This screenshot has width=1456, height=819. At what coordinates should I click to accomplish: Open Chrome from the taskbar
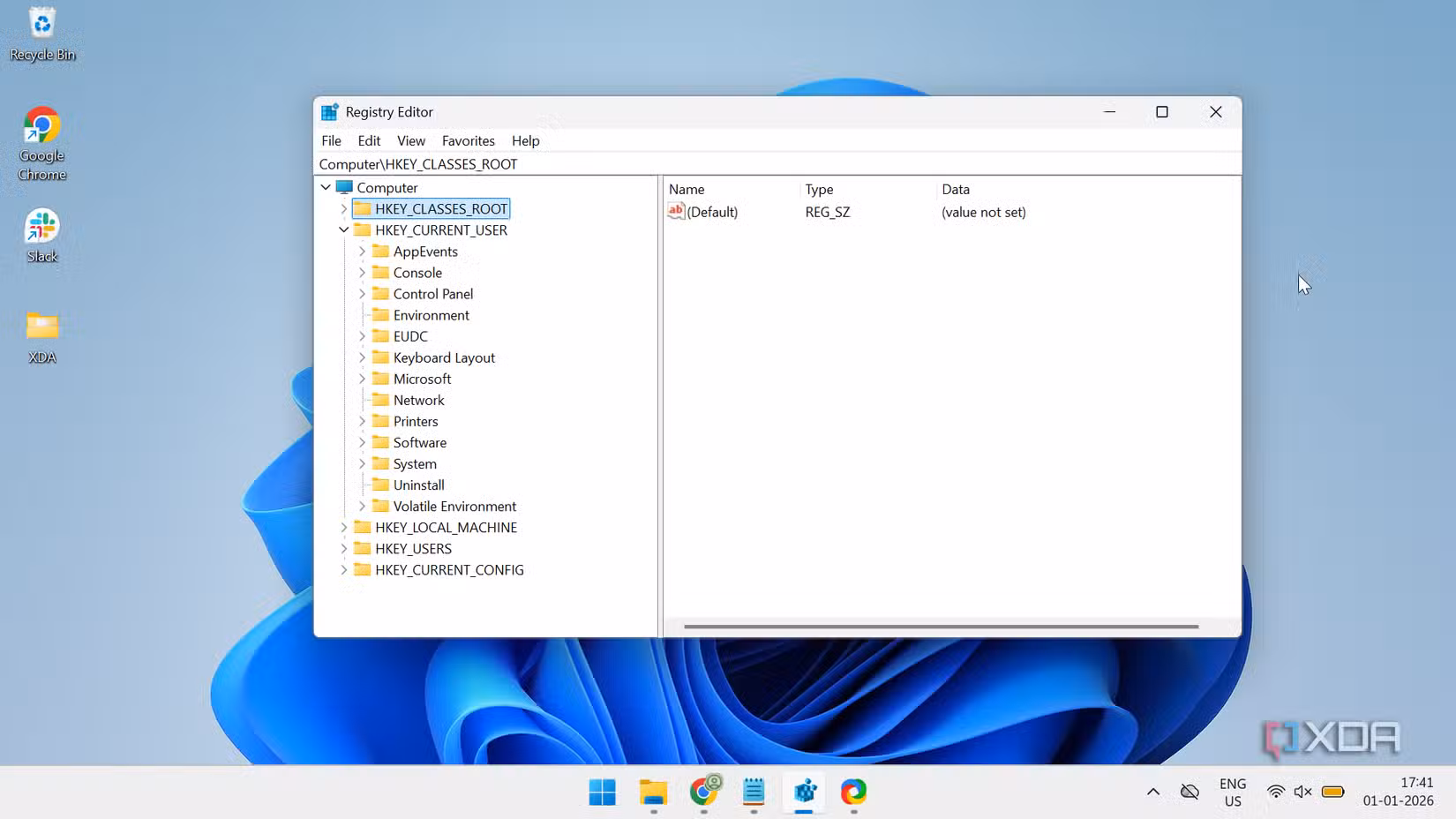703,792
